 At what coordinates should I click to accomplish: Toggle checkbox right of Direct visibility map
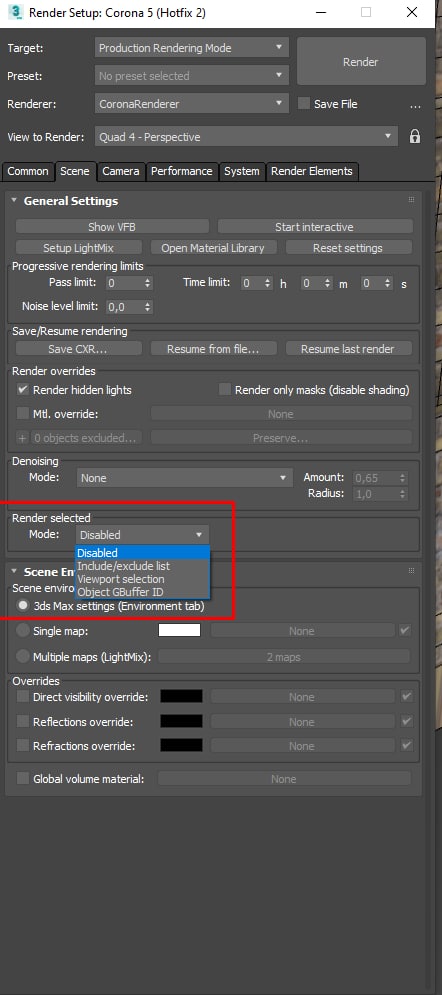(406, 697)
